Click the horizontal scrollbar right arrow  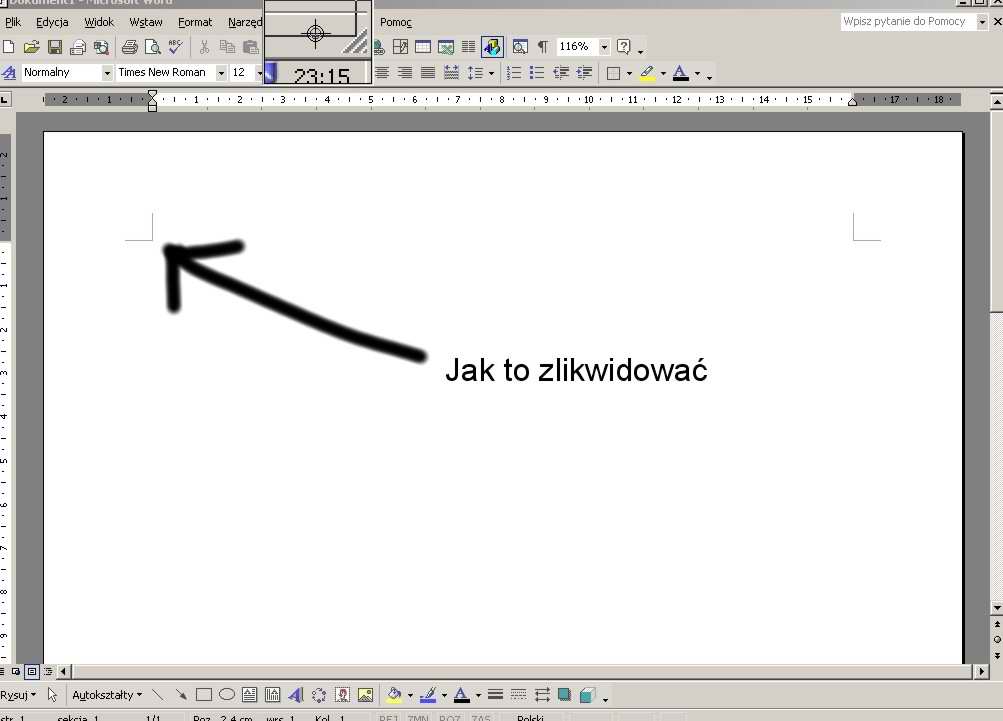point(981,672)
